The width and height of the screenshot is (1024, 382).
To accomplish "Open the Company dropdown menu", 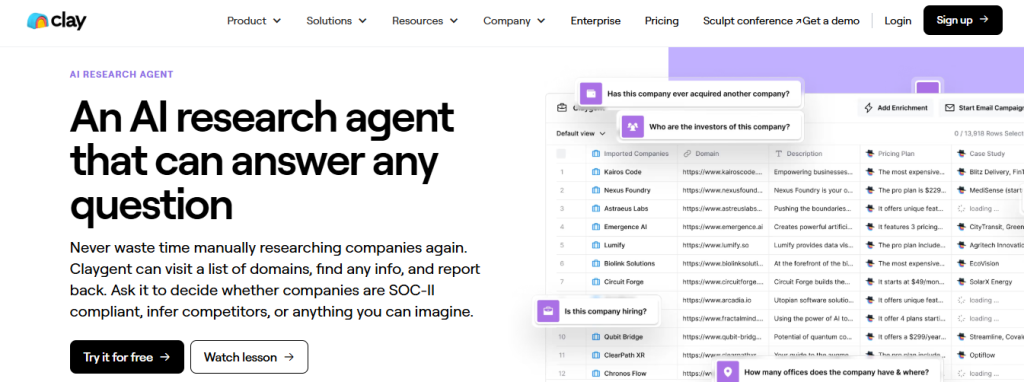I will click(x=514, y=21).
